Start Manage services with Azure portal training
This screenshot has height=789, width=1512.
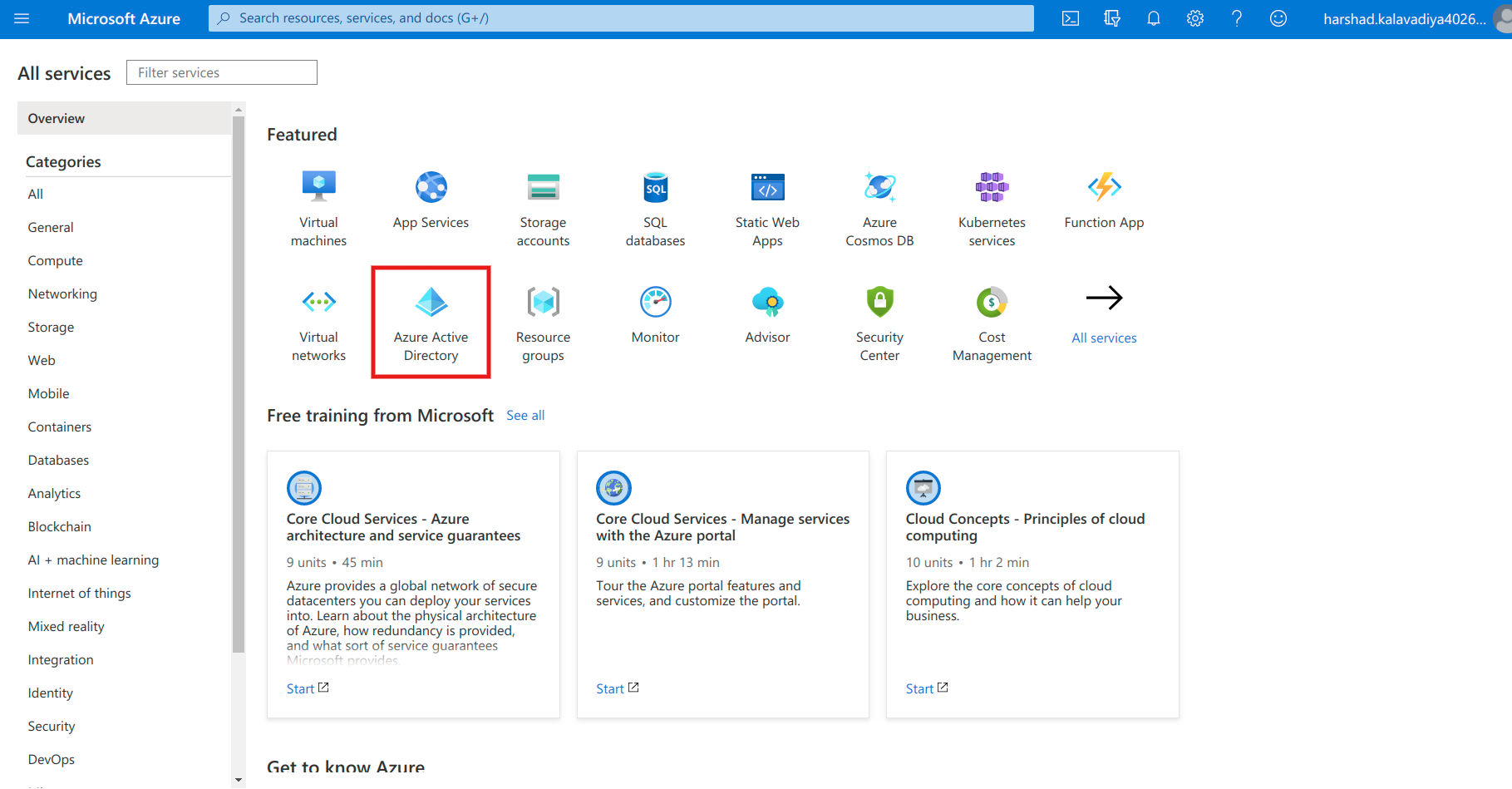coord(618,688)
